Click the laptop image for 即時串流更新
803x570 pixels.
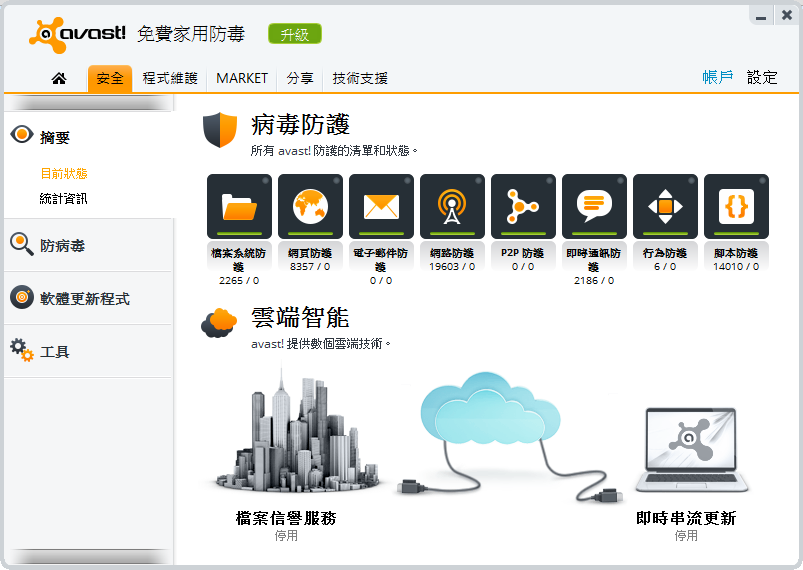(x=691, y=450)
